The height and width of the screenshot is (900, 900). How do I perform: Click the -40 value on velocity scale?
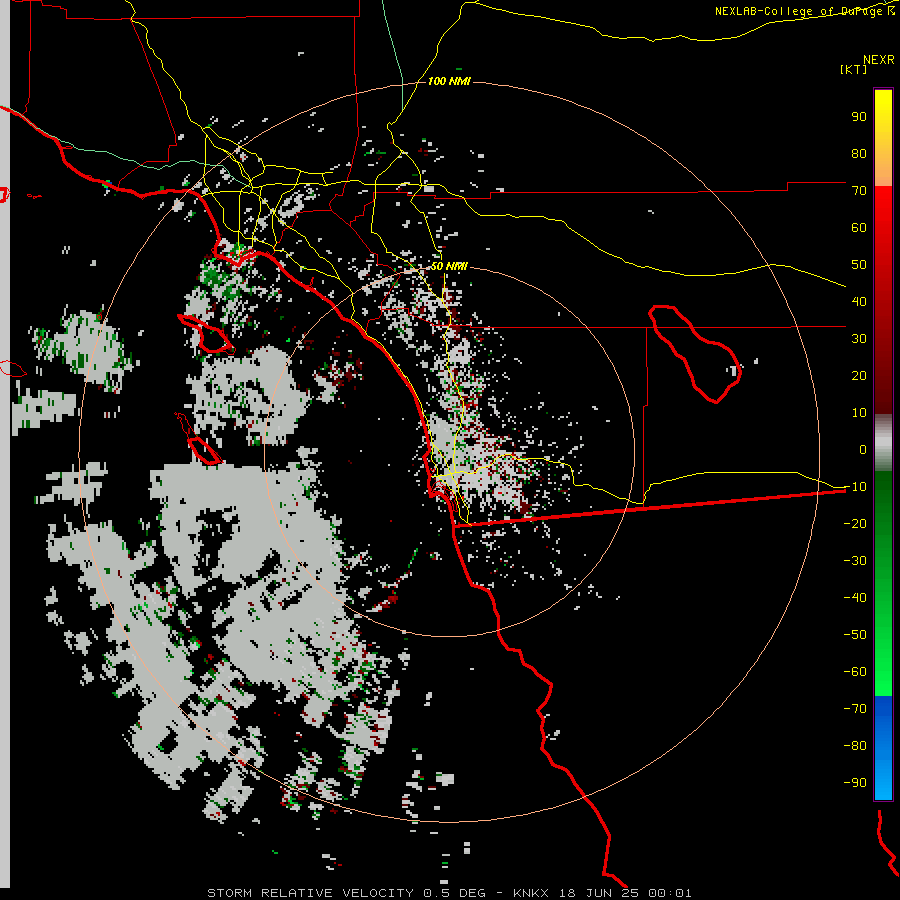(x=855, y=598)
